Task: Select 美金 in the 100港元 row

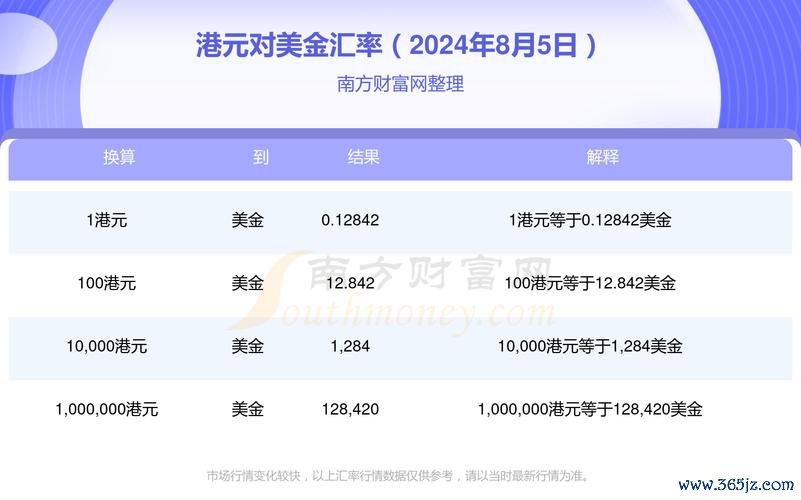Action: coord(248,283)
